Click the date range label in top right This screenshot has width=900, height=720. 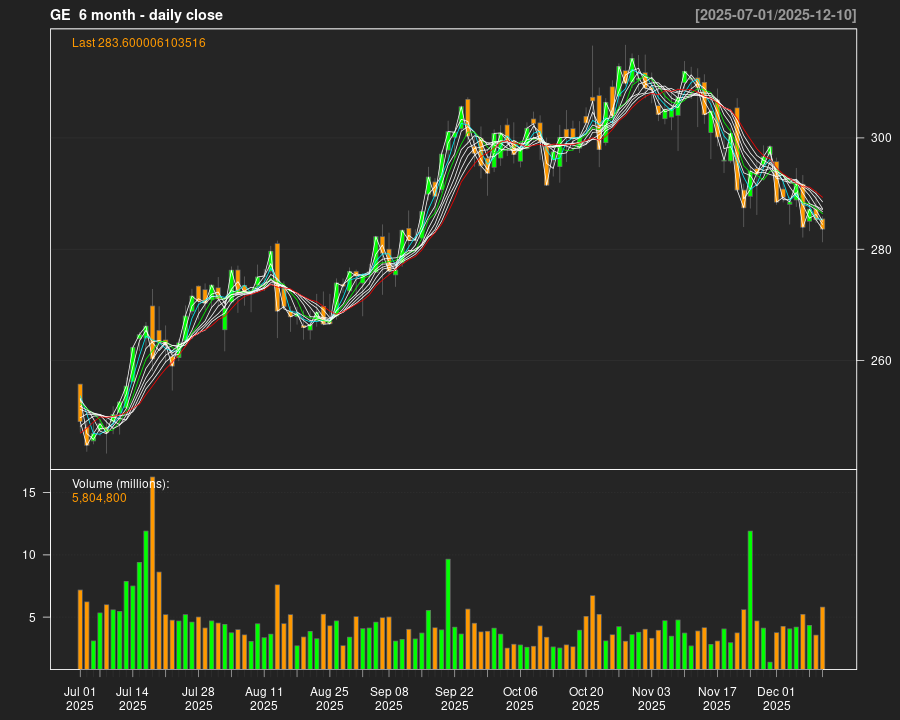[775, 15]
